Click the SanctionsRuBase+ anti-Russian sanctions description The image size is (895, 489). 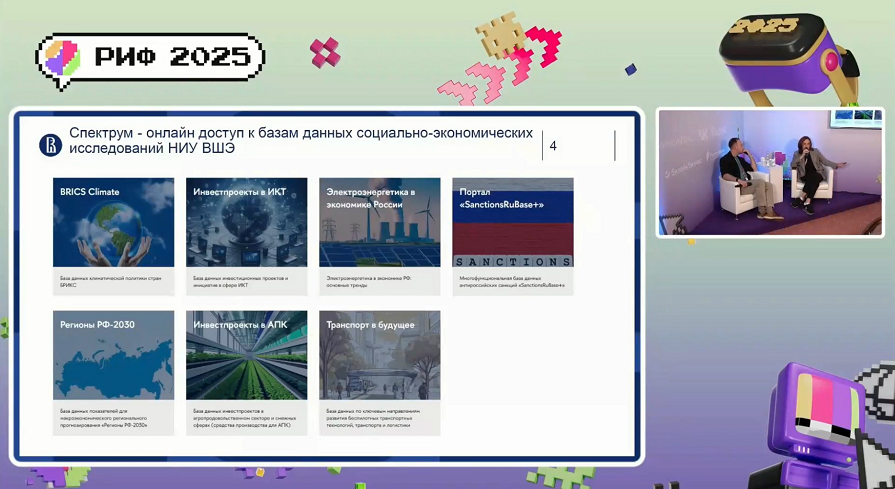coord(512,281)
